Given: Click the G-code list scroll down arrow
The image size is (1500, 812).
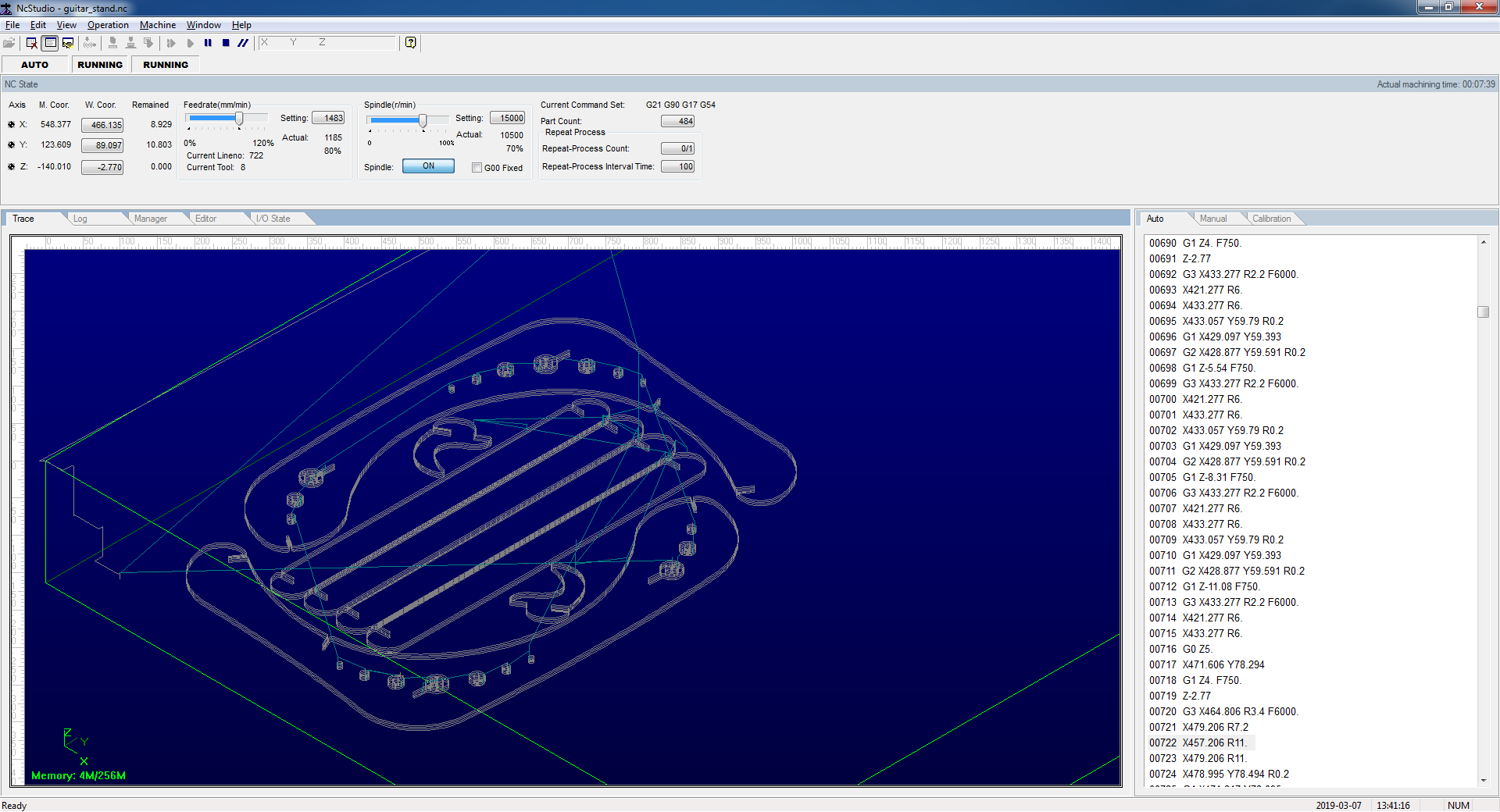Looking at the screenshot, I should (x=1483, y=780).
